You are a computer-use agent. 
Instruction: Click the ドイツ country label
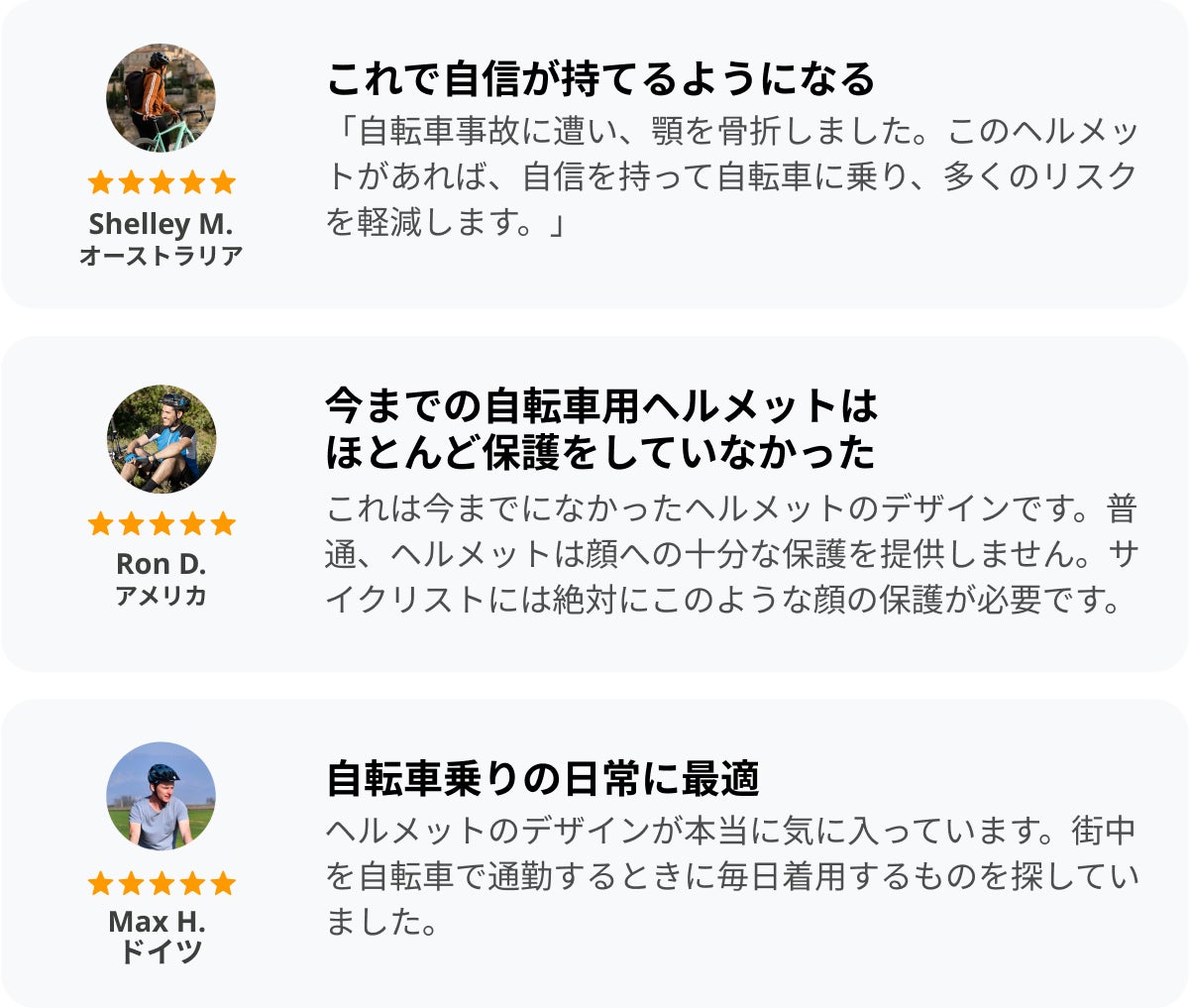click(x=161, y=952)
